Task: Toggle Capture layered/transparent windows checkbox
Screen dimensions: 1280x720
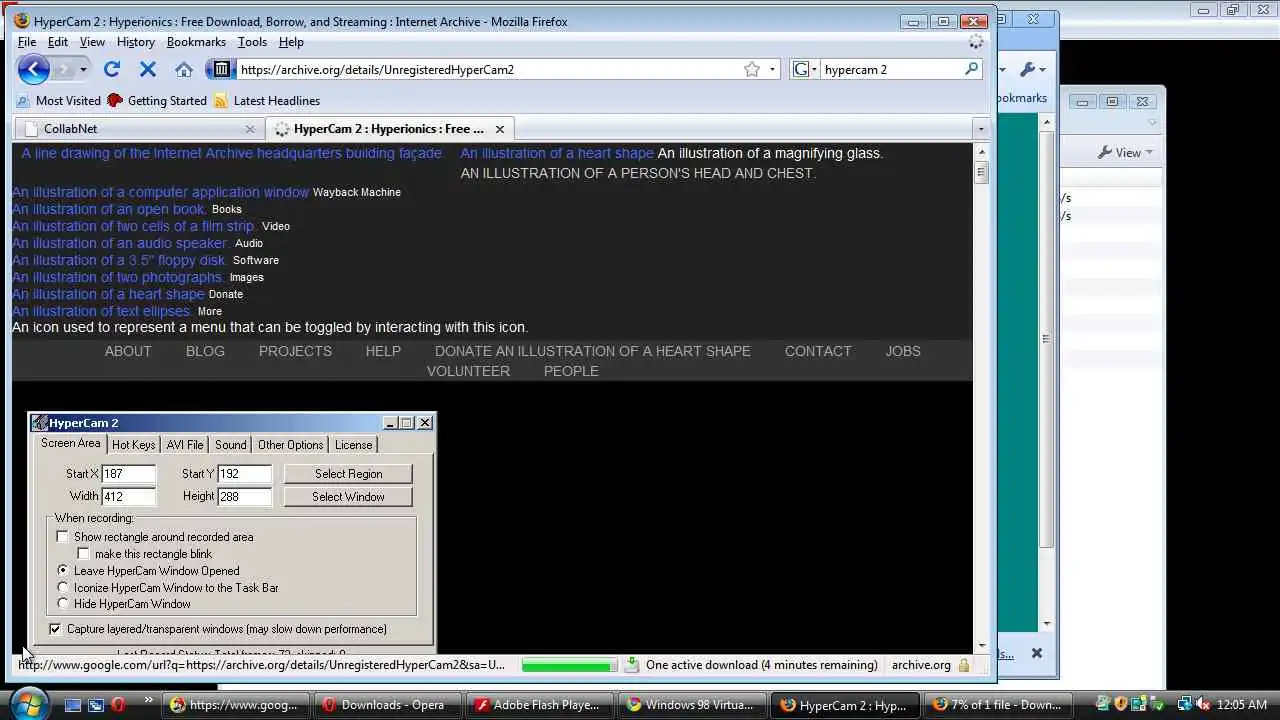Action: [55, 629]
